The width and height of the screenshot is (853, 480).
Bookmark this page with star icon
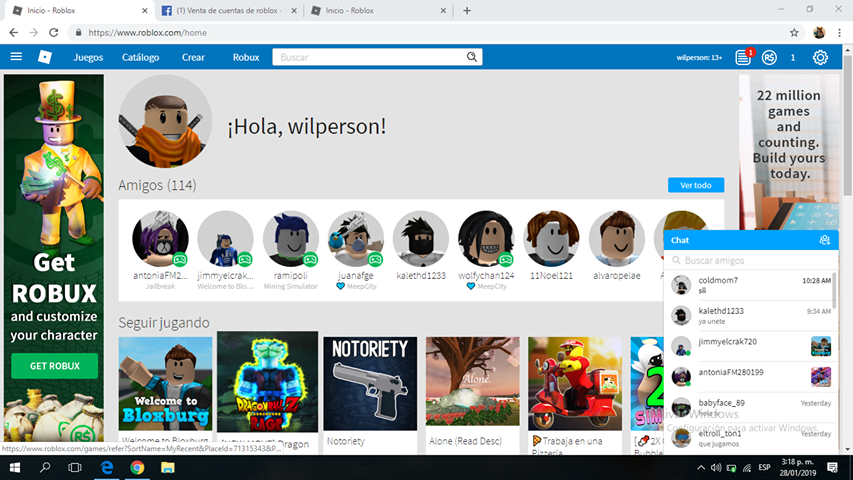coord(794,33)
